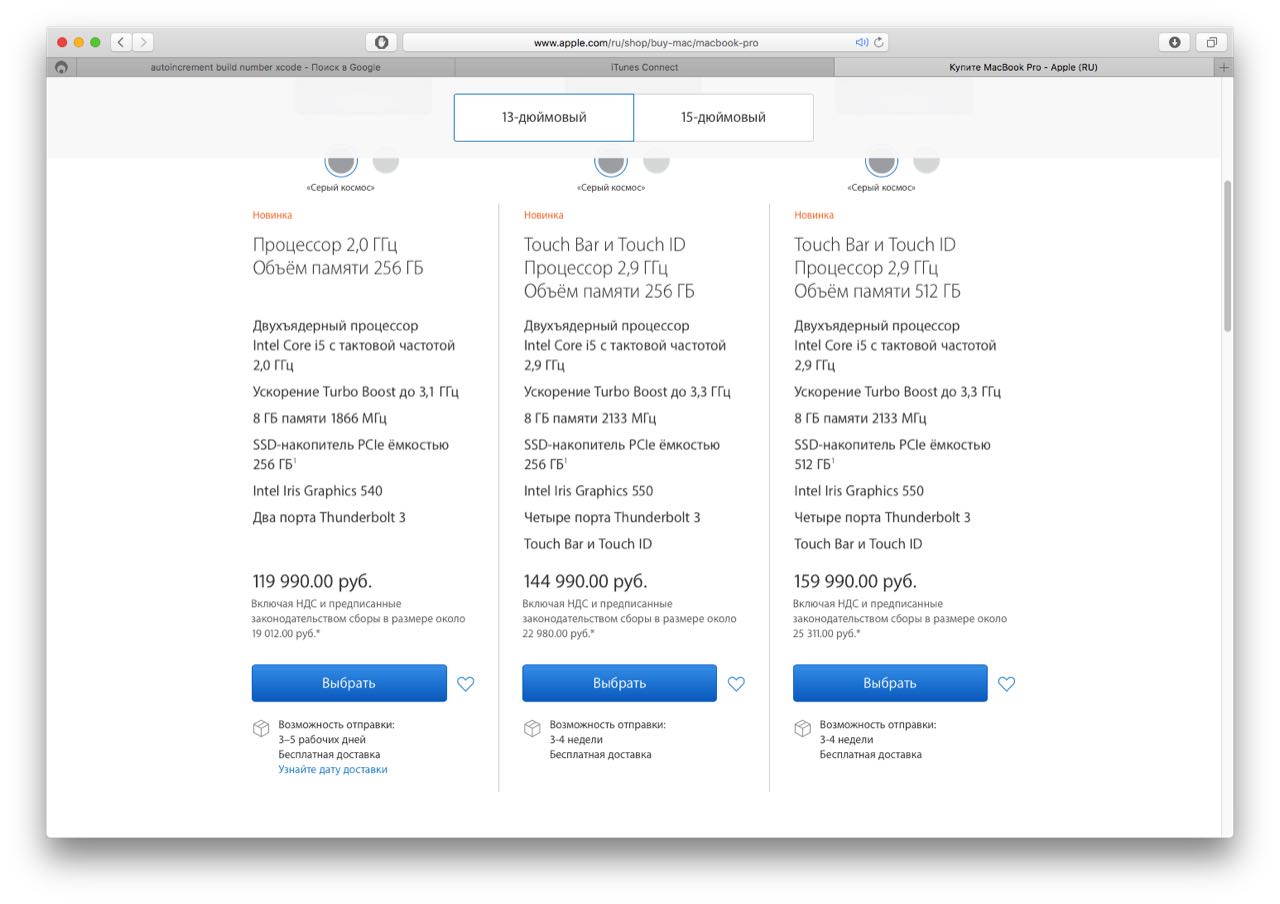Click the Safari address bar showing www.apple.com
Screen dimensions: 1280x904
(x=646, y=42)
